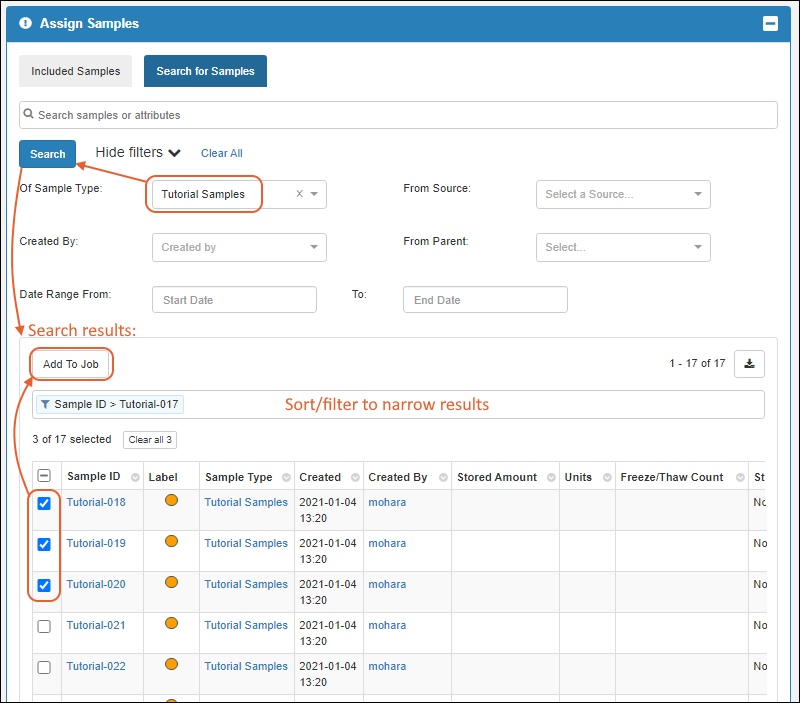Clear the Tutorial Samples sample type selection

tap(299, 194)
